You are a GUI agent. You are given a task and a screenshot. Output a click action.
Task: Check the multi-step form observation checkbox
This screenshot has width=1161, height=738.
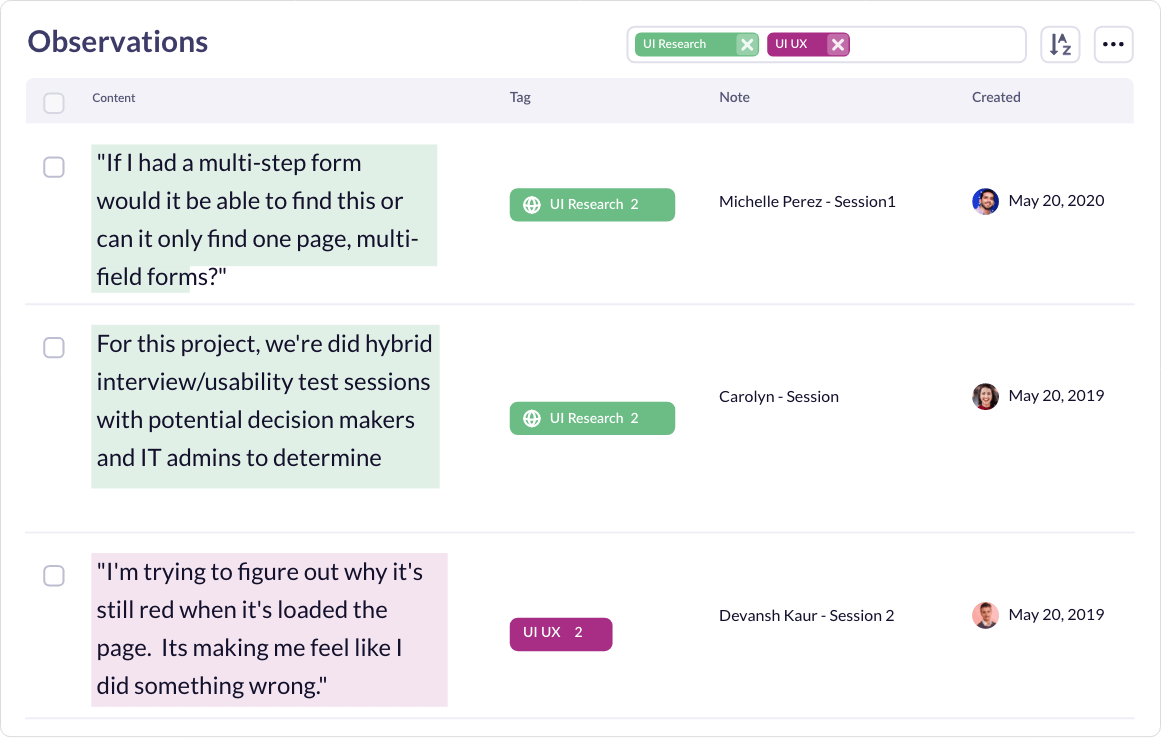coord(54,167)
